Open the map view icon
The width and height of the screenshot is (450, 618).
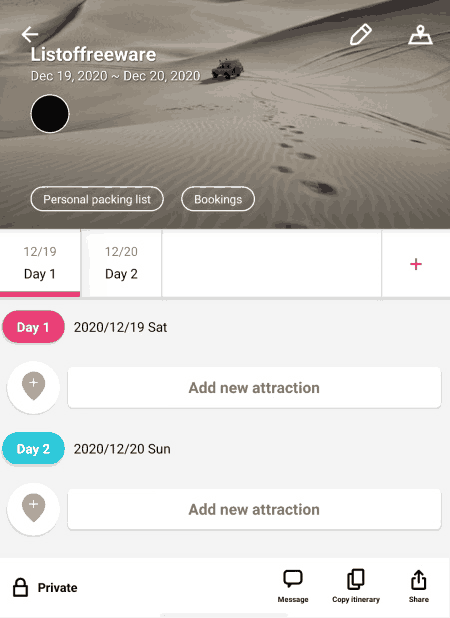(x=420, y=35)
